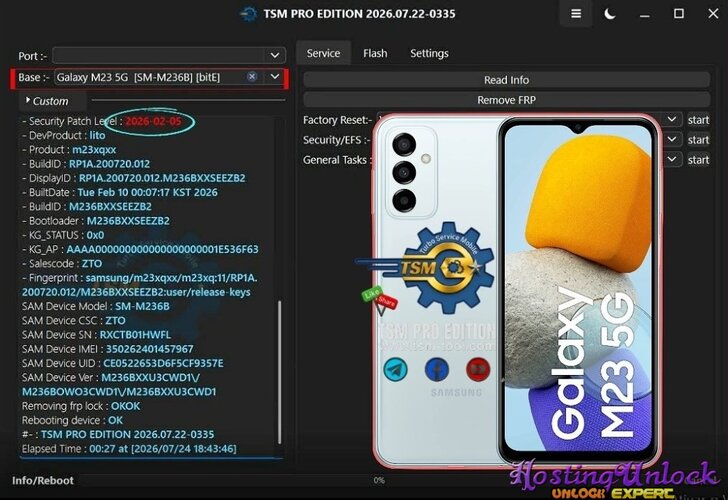Screen dimensions: 728x500
Task: Click the Base field showing Galaxy M23 5G
Action: pyautogui.click(x=169, y=77)
